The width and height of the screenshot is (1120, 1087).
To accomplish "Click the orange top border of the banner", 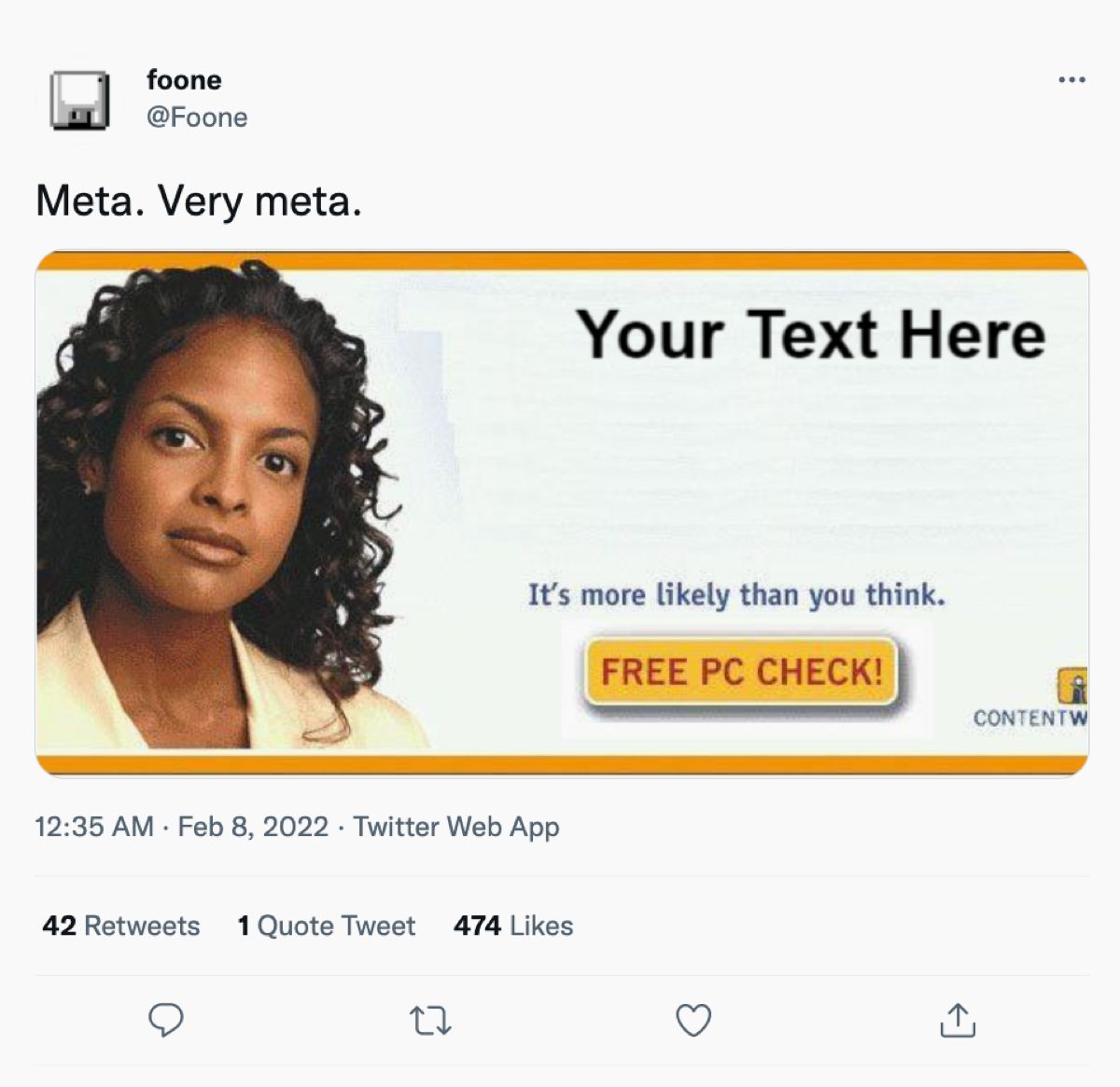I will [x=562, y=261].
